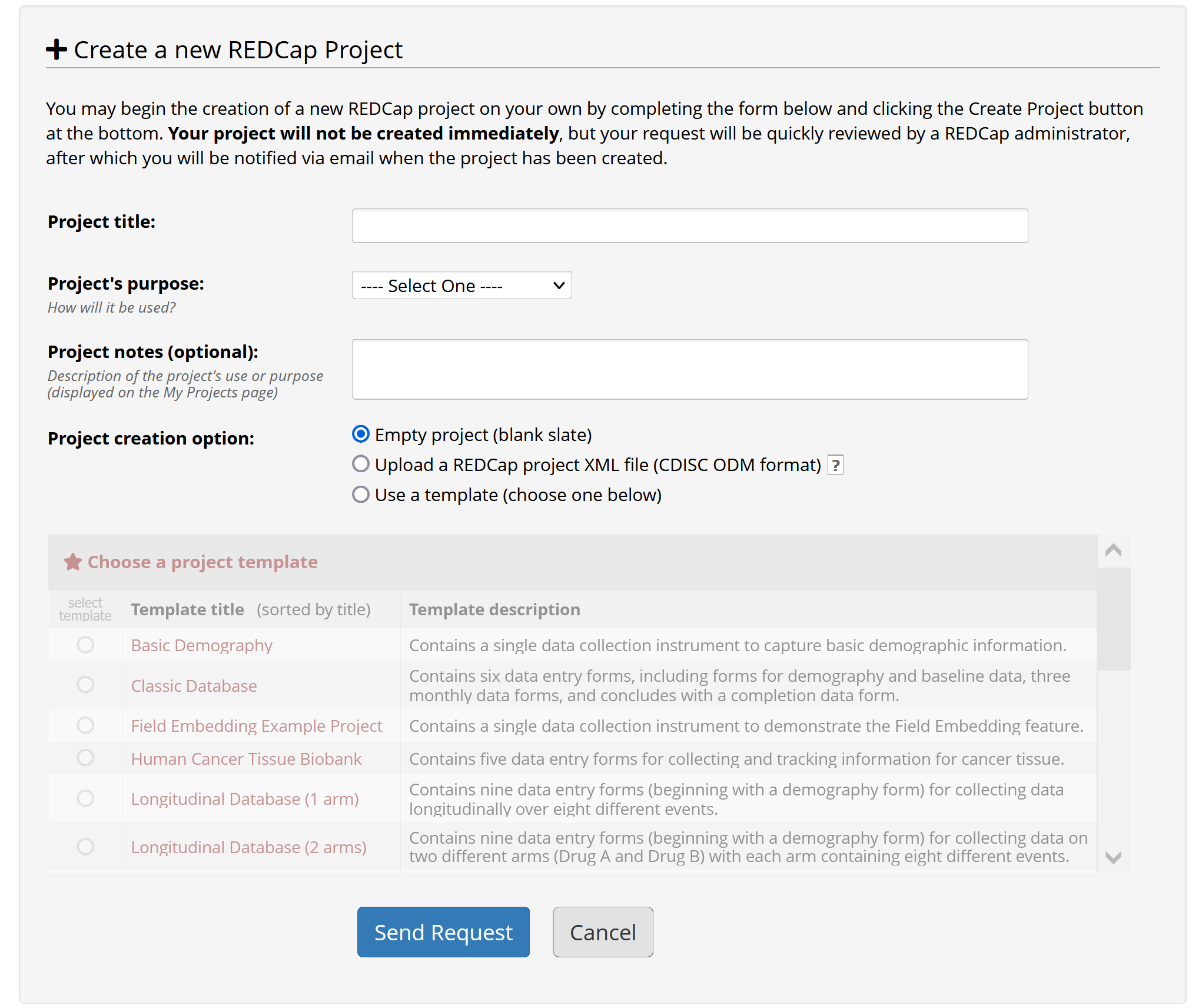Click the '(sorted by title)' label
The image size is (1202, 1008).
click(x=314, y=609)
